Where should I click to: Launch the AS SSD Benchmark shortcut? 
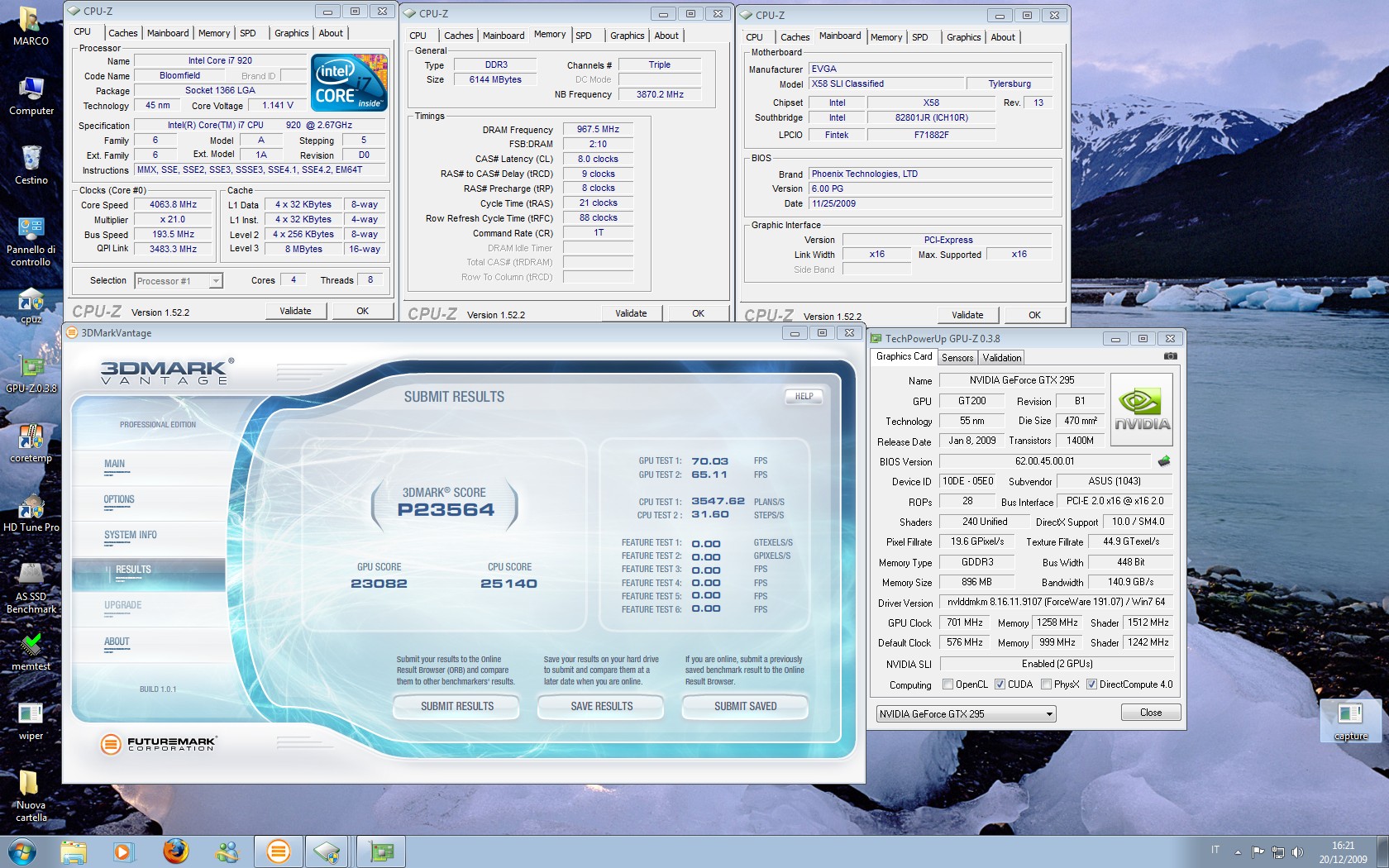pos(31,588)
